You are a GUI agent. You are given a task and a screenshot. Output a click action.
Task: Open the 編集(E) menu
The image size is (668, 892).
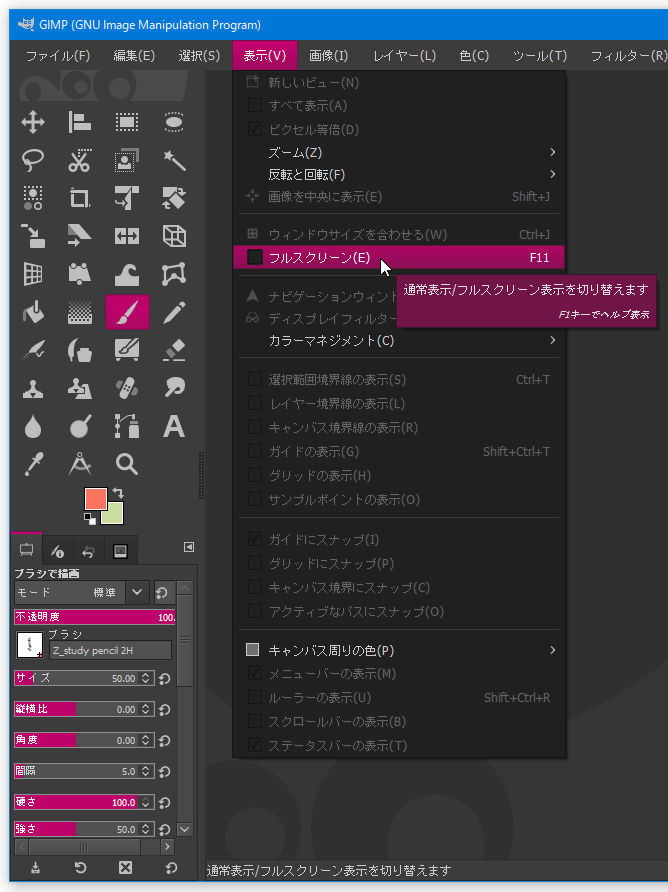(x=134, y=56)
